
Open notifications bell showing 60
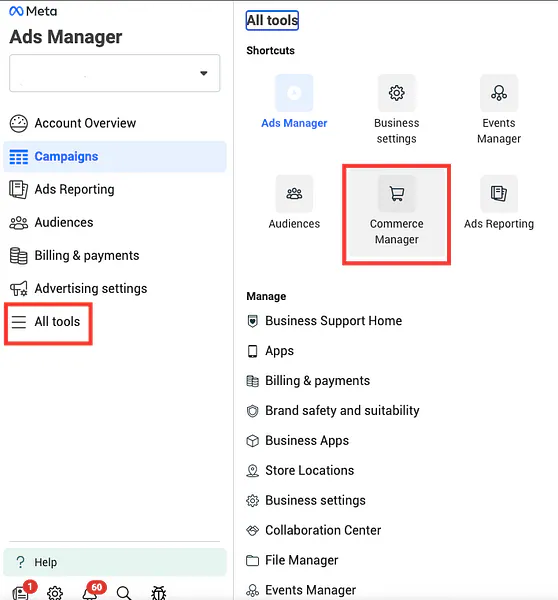pos(93,591)
